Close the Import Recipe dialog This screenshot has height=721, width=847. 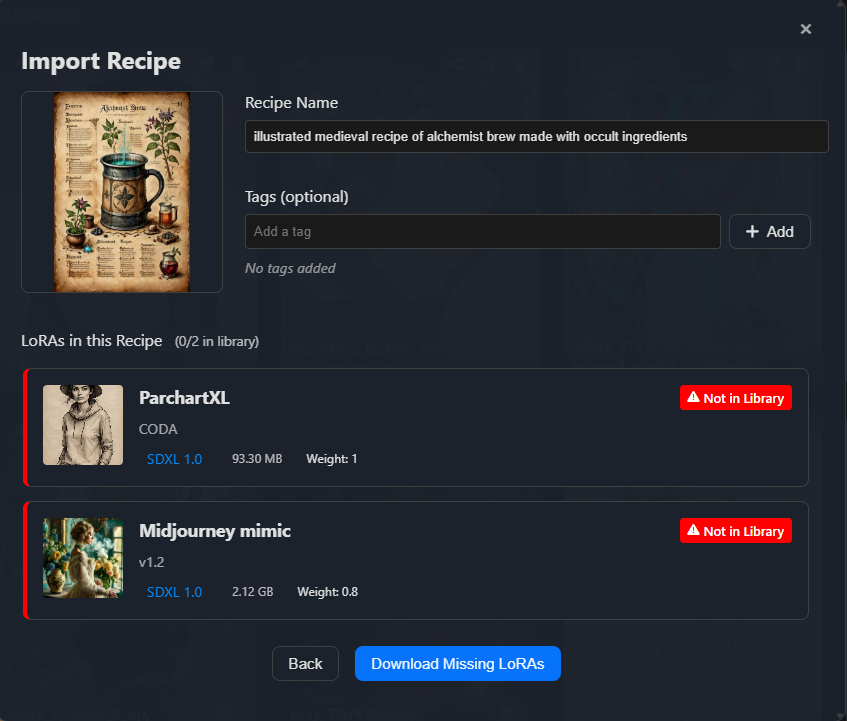point(806,30)
